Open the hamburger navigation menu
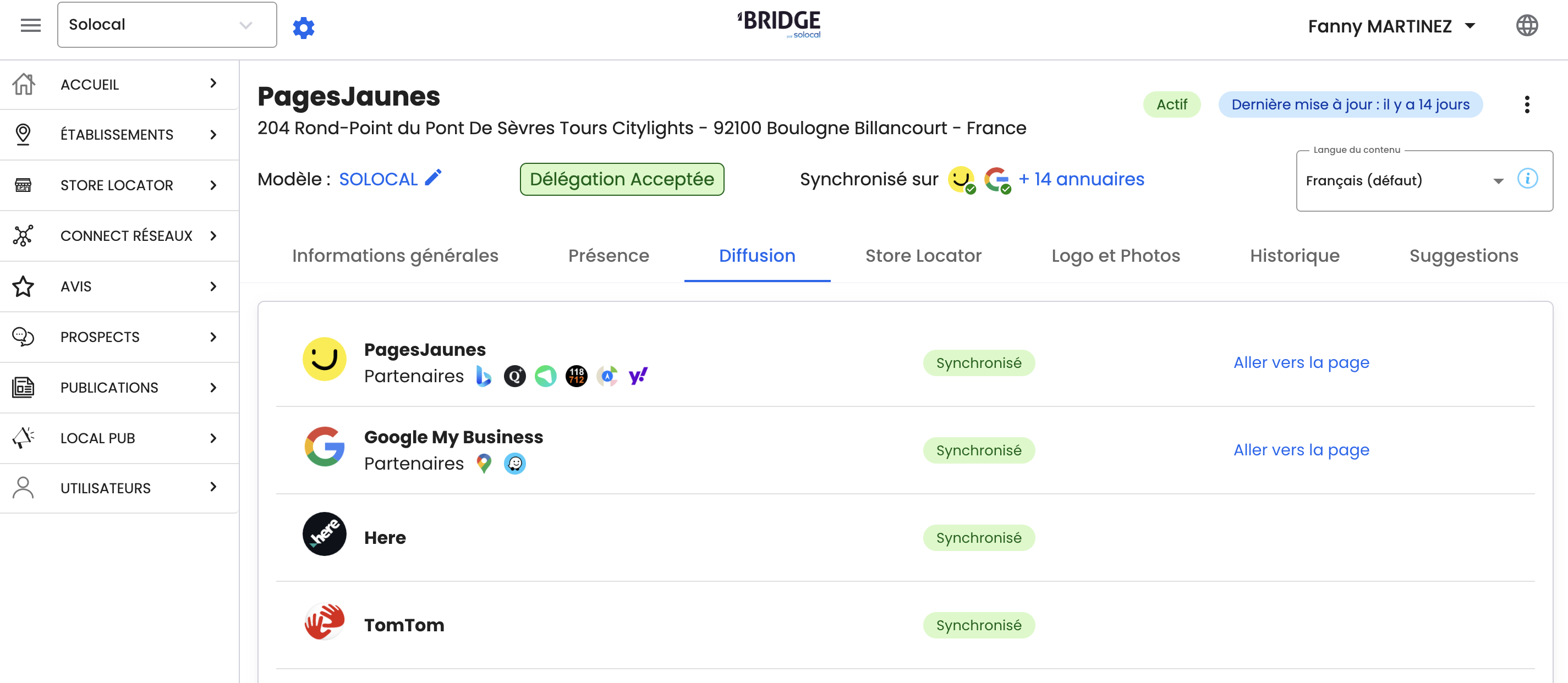 coord(30,25)
